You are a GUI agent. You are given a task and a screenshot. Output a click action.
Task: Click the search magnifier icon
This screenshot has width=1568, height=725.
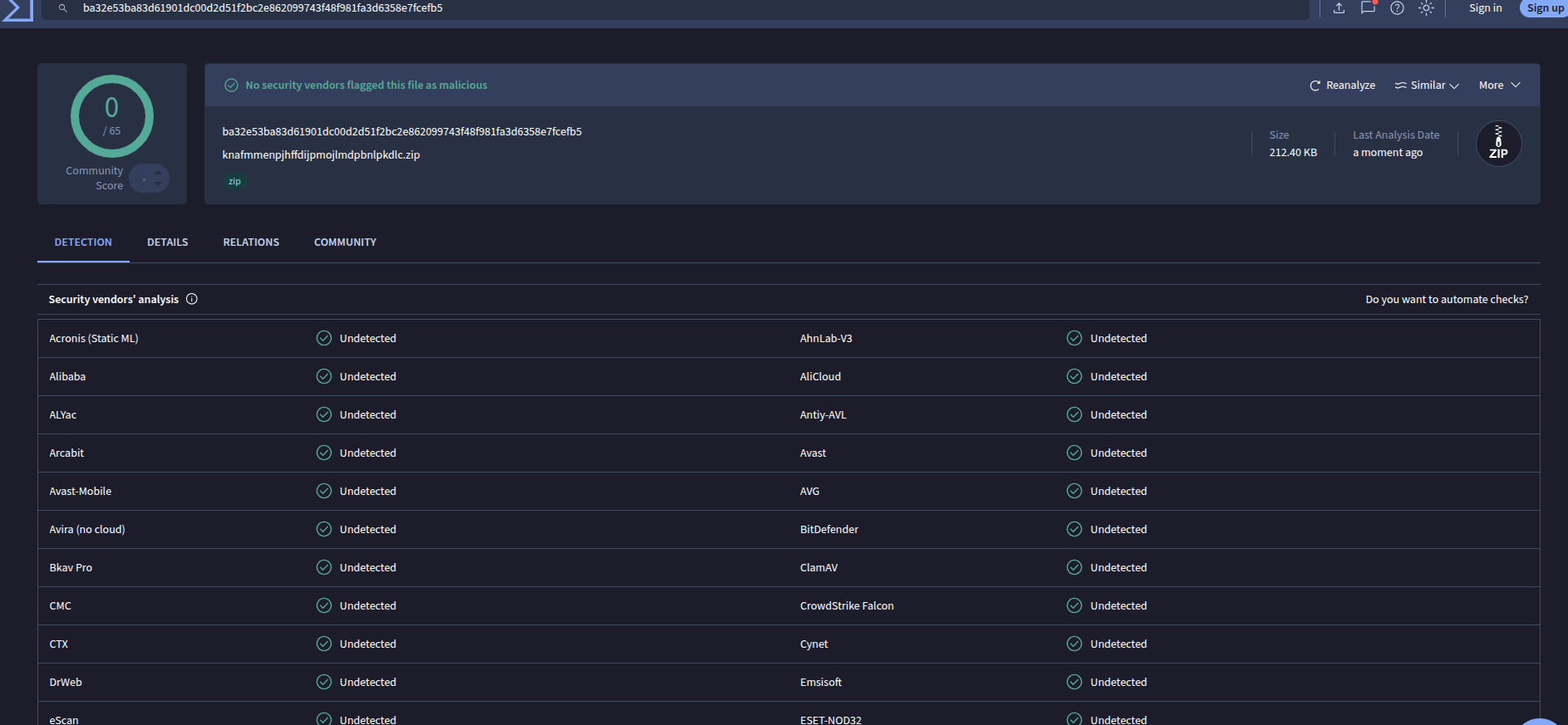(x=63, y=8)
